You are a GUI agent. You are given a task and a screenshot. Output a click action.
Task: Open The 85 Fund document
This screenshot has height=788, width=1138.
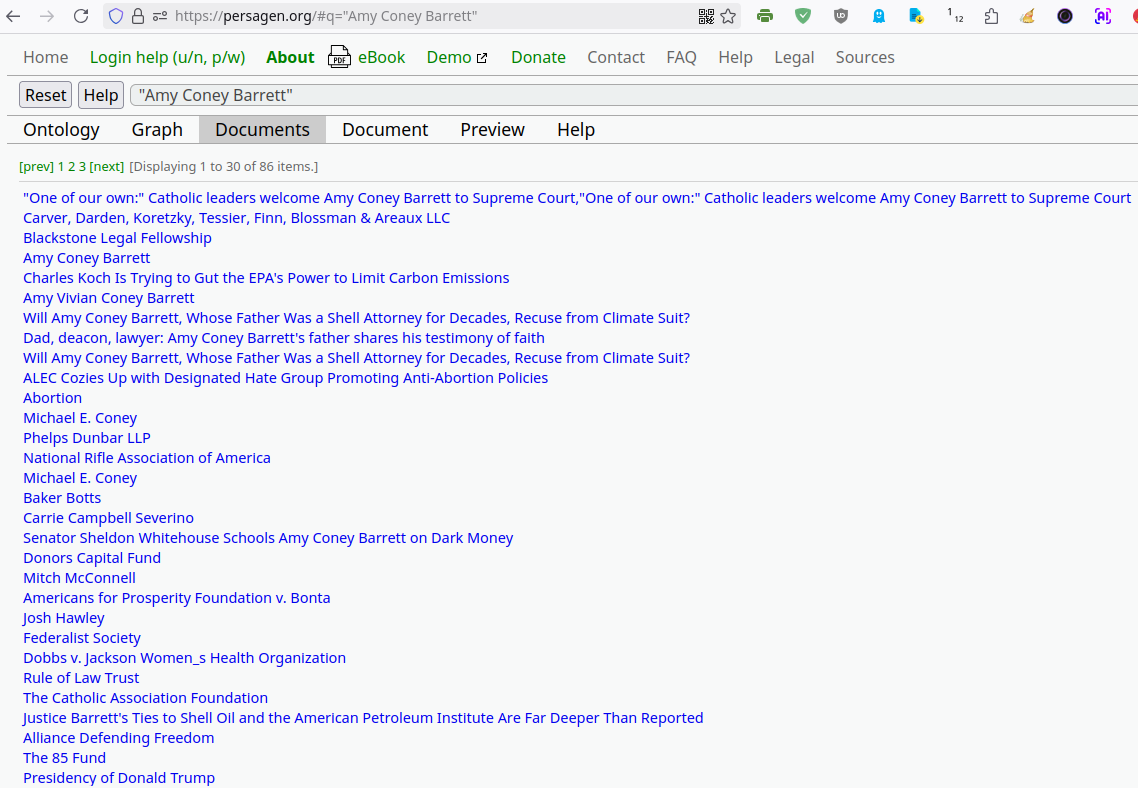[x=65, y=758]
